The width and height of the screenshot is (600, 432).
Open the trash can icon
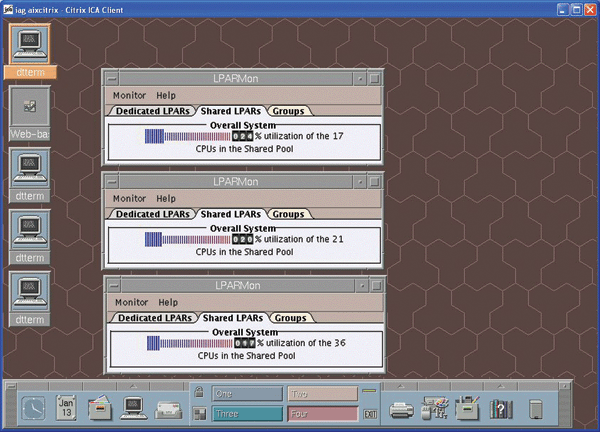[x=536, y=408]
